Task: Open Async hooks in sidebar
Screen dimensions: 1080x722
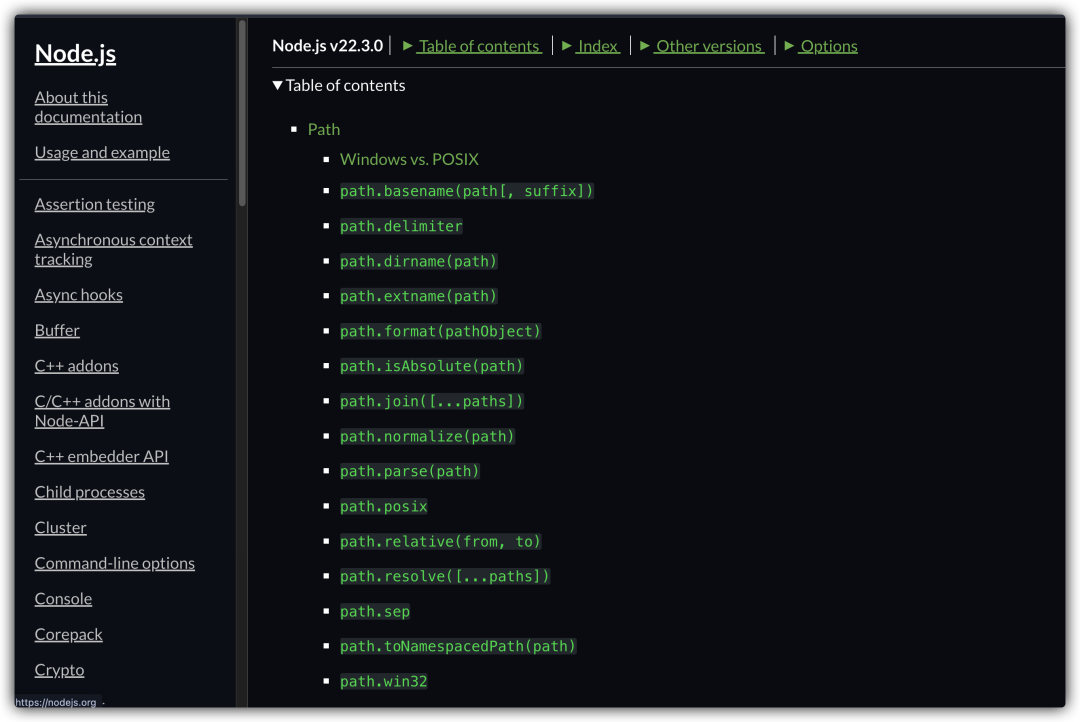Action: tap(78, 295)
